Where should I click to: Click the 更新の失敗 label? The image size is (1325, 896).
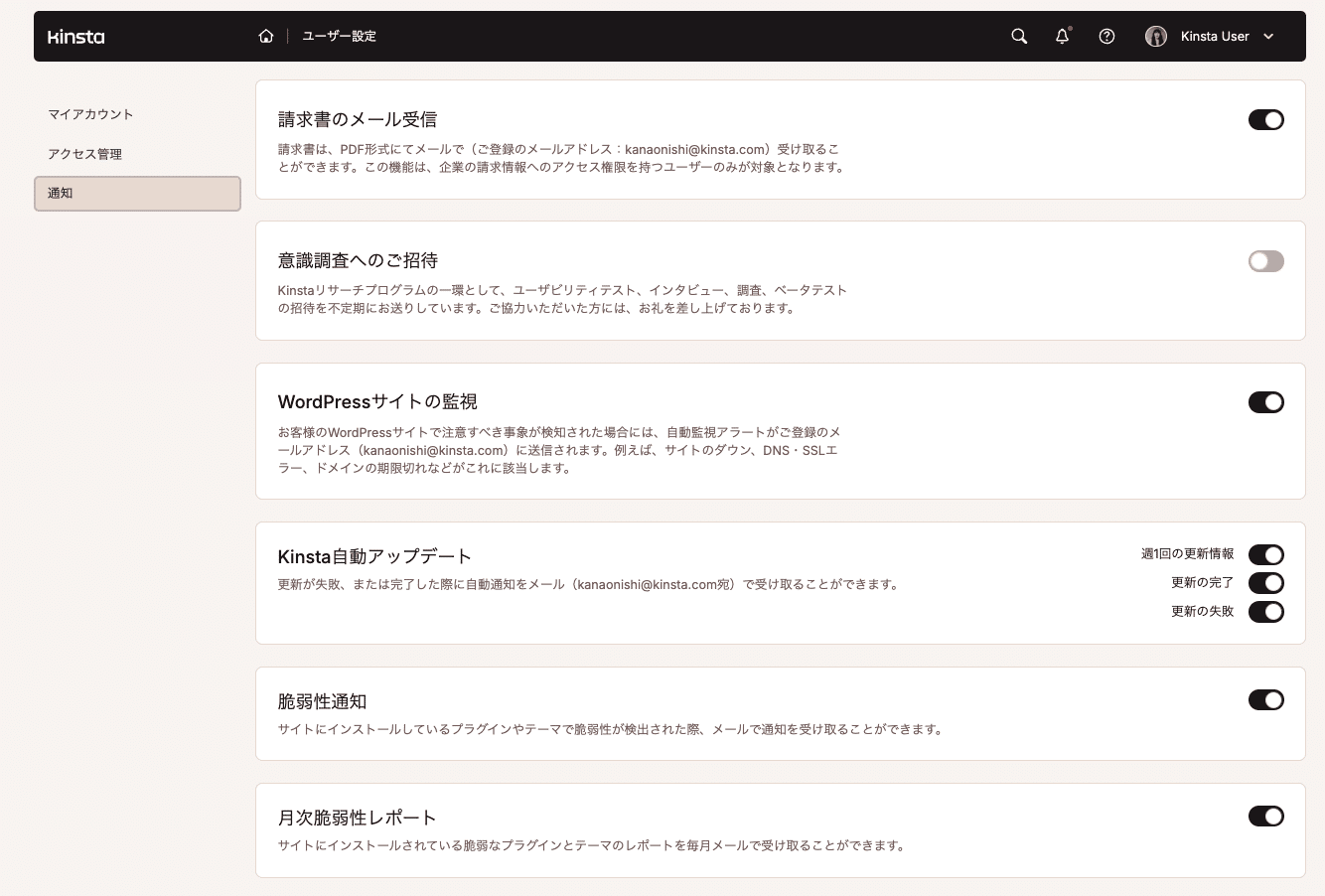coord(1203,612)
